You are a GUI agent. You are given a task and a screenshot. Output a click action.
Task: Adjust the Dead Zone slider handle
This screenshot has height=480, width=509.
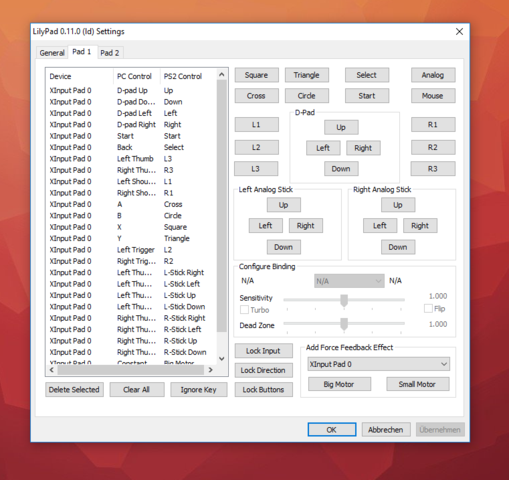[x=344, y=324]
